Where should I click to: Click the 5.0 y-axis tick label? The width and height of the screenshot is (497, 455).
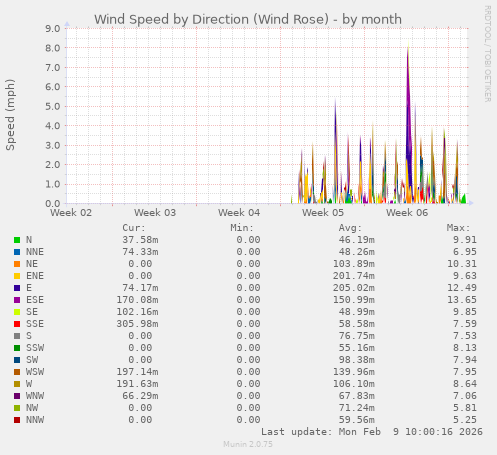[x=53, y=107]
